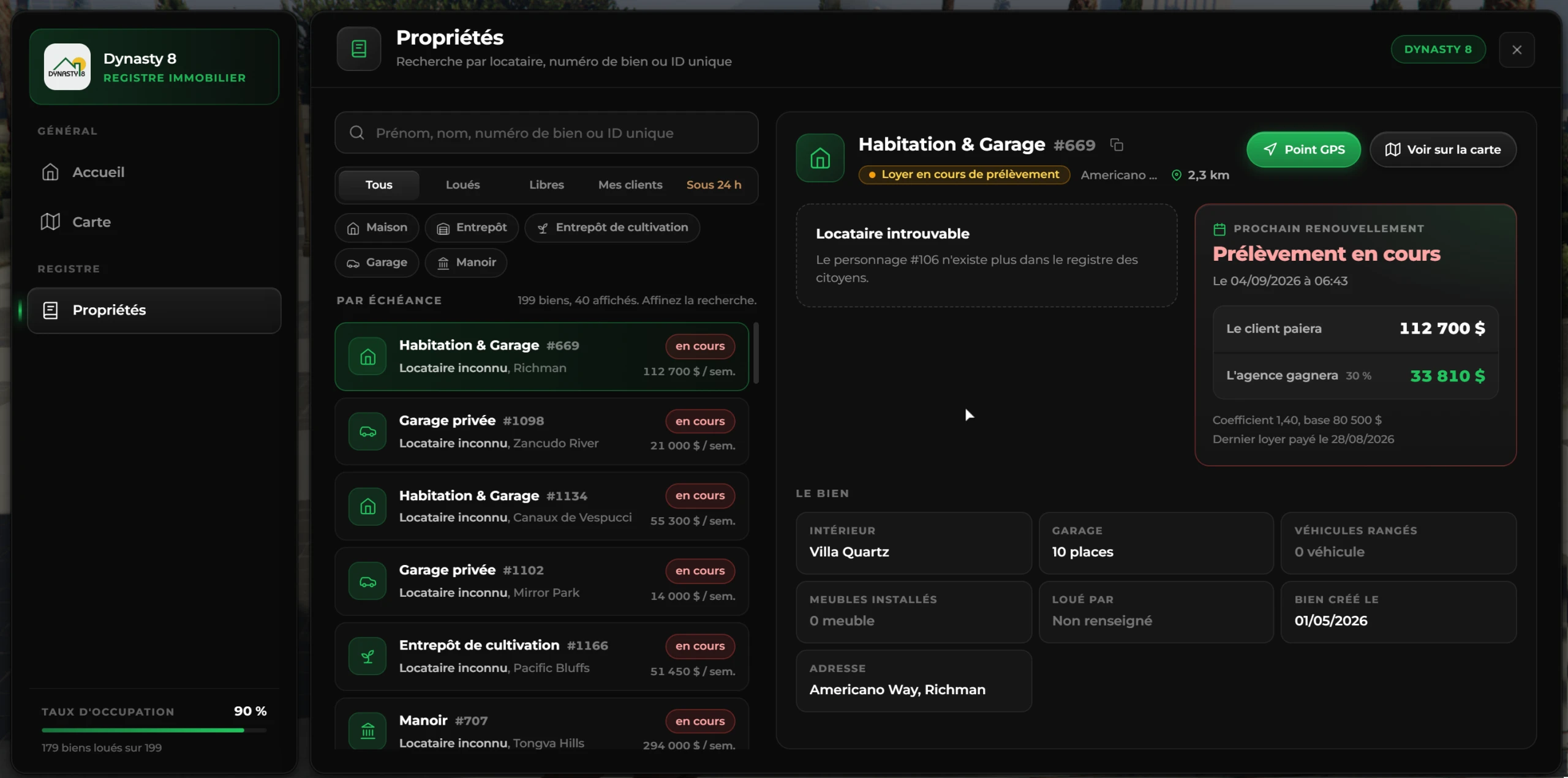The height and width of the screenshot is (778, 1568).
Task: Focus the tenant or ID search field
Action: point(546,133)
